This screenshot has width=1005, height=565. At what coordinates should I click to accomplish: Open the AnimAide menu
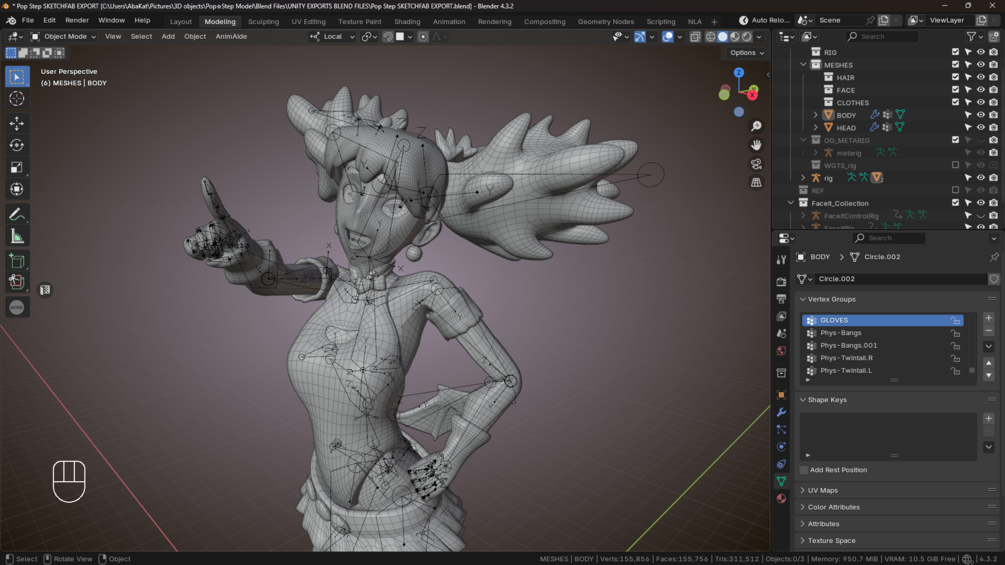tap(231, 37)
